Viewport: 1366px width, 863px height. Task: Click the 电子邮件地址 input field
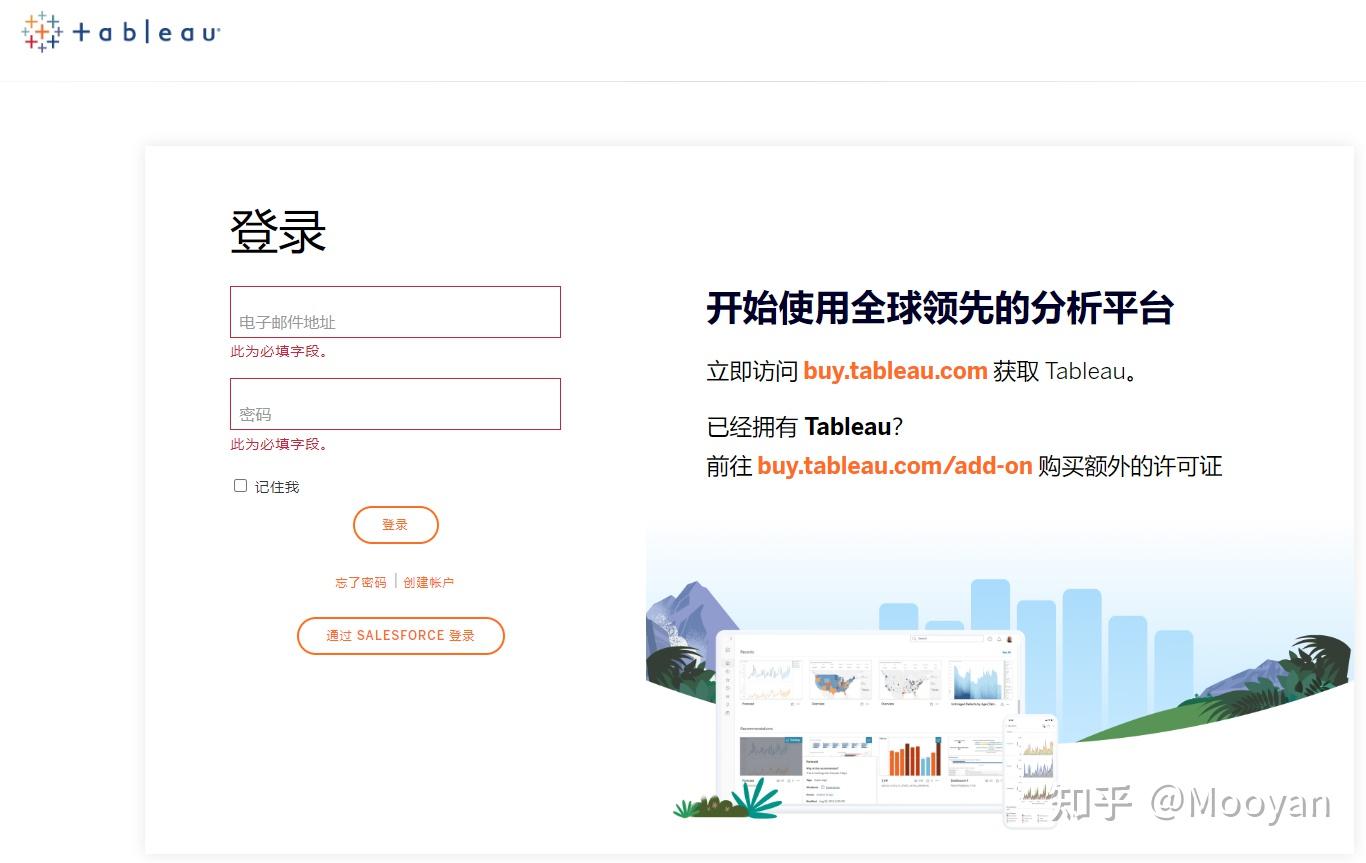395,312
